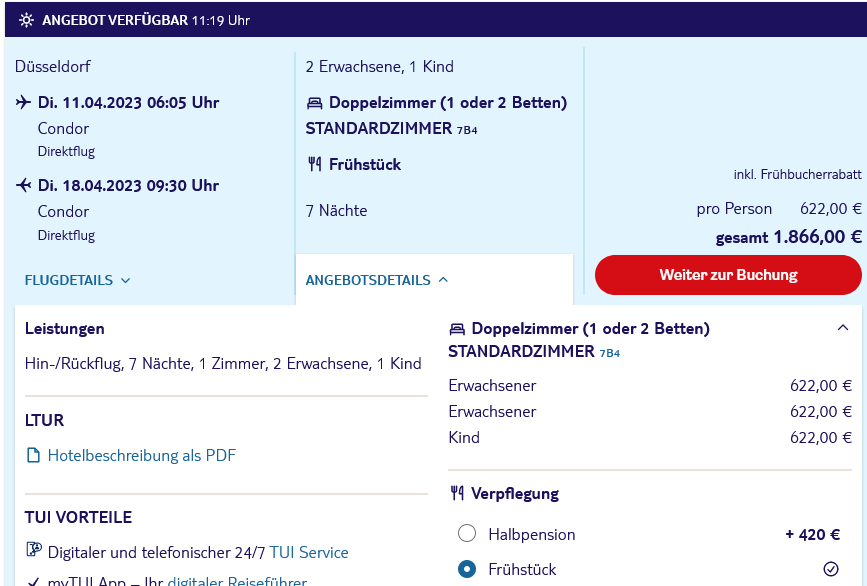The width and height of the screenshot is (867, 586).
Task: Click the cutlery icon next to Frühstück summary
Action: (315, 164)
